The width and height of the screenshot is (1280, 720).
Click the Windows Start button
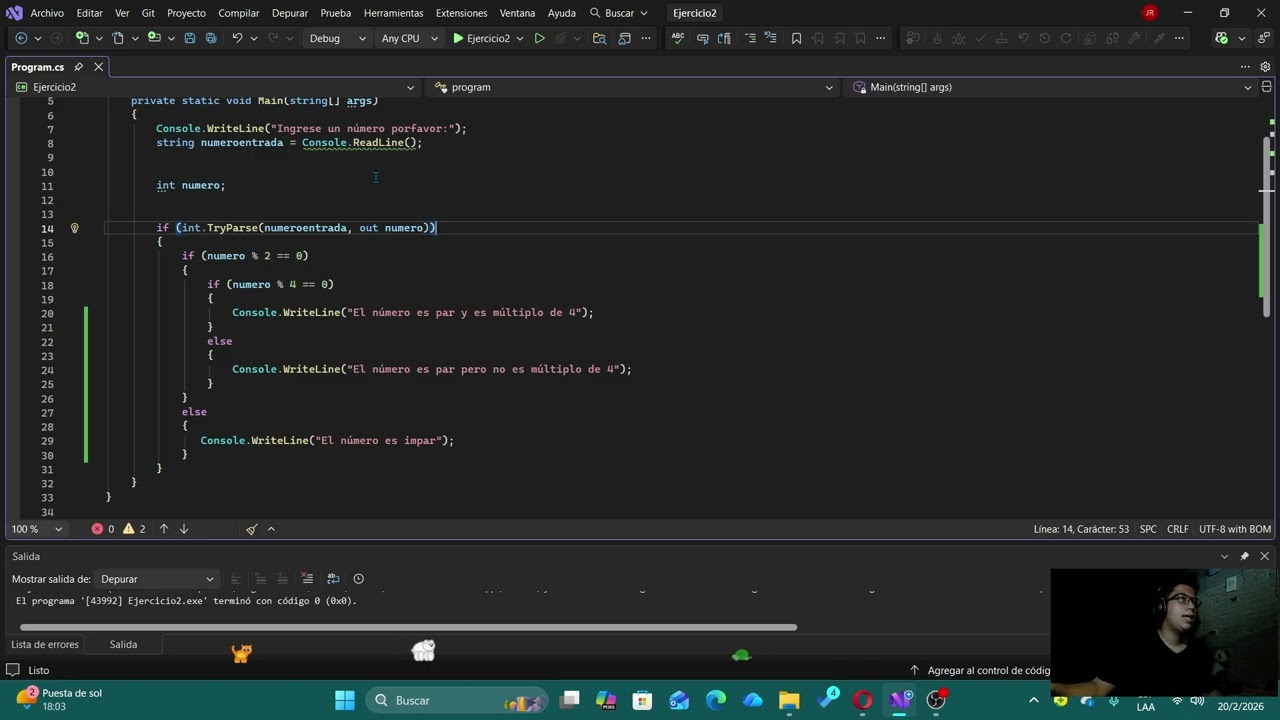tap(345, 700)
